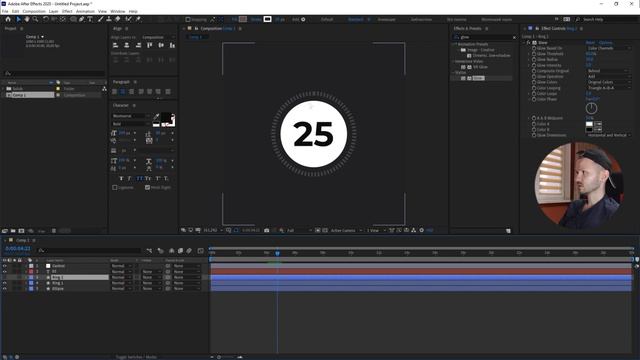Select the Type tool
This screenshot has height=360, width=640.
click(x=90, y=19)
